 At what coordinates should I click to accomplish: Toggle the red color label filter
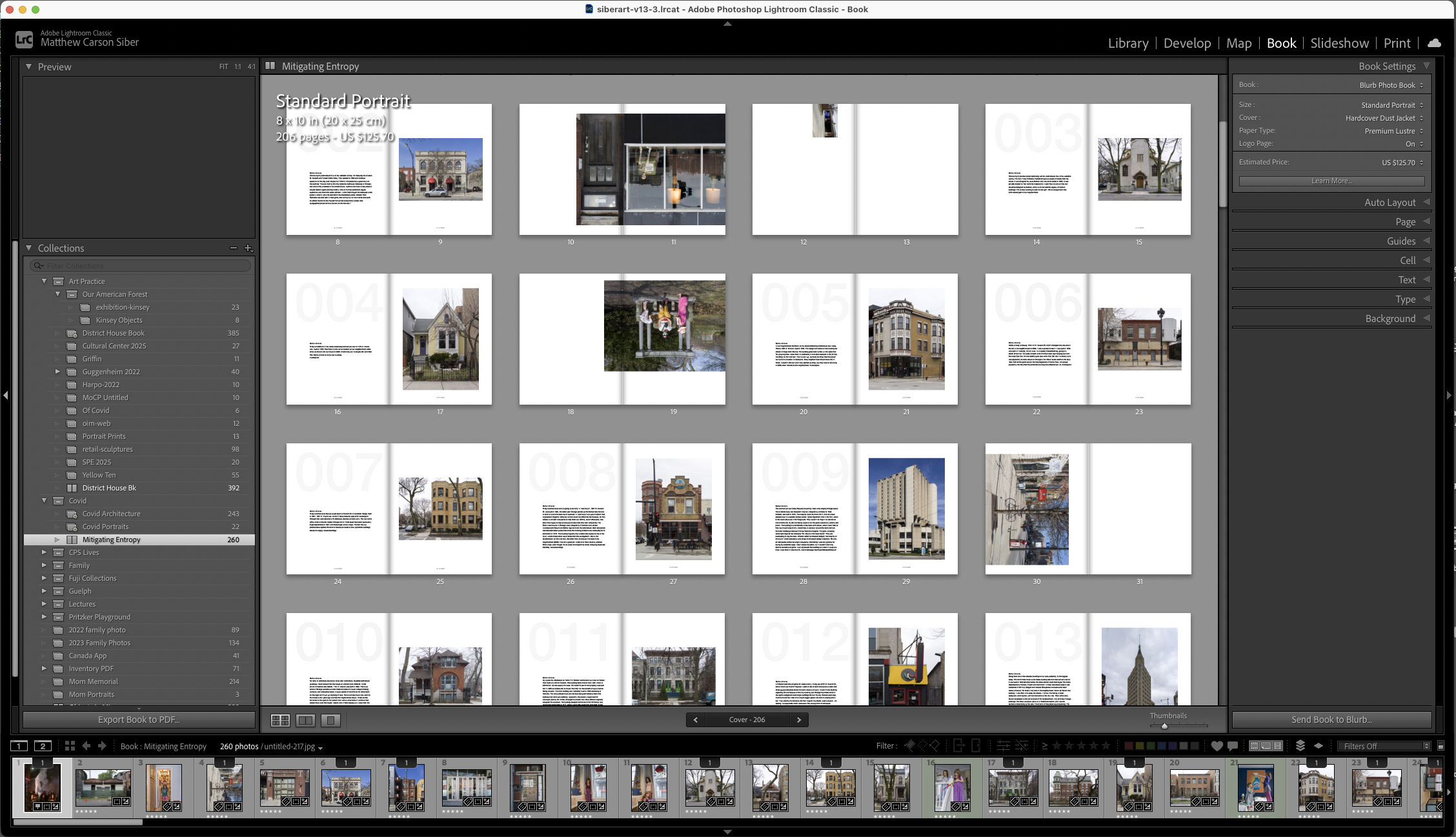coord(1129,746)
